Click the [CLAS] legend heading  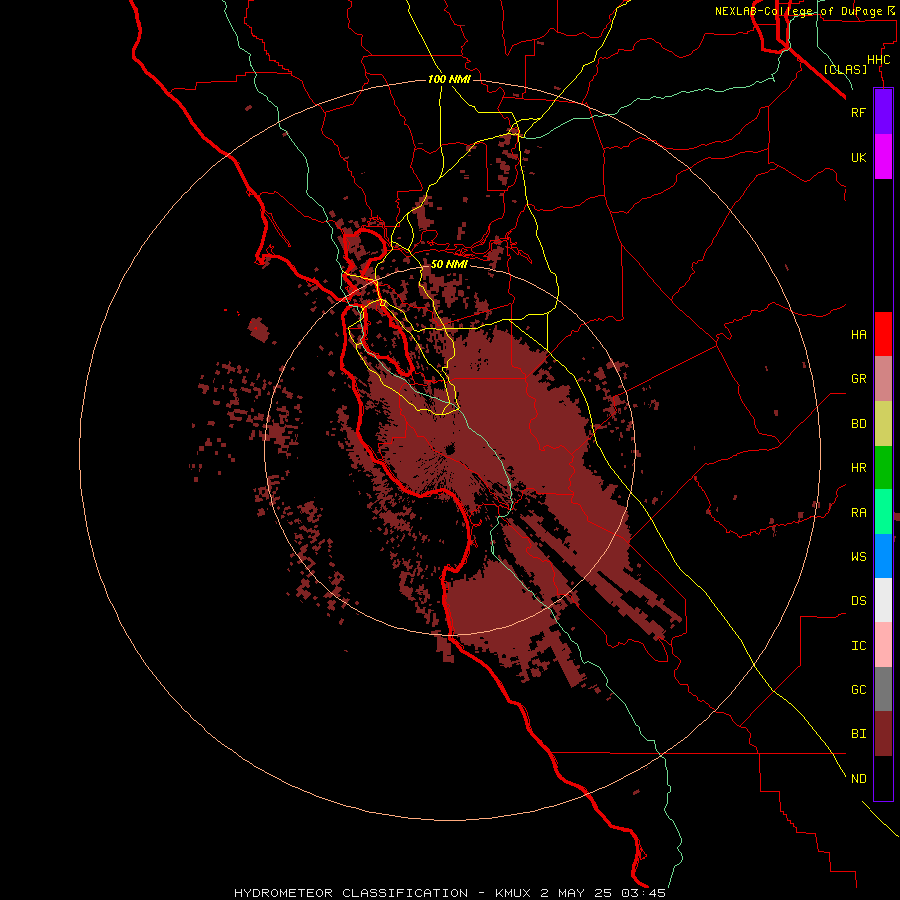tap(845, 69)
